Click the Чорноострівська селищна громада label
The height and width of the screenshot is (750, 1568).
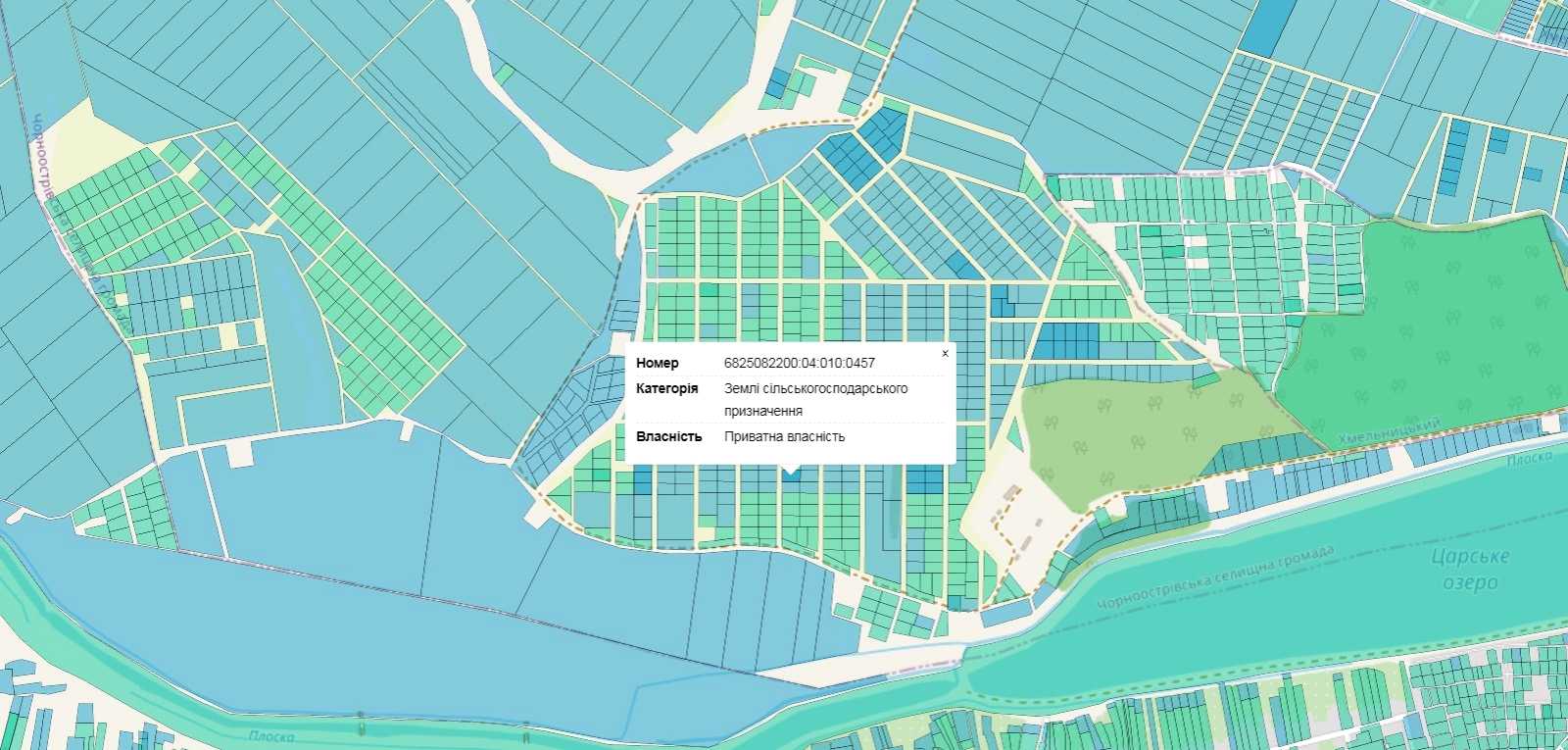tap(1216, 575)
